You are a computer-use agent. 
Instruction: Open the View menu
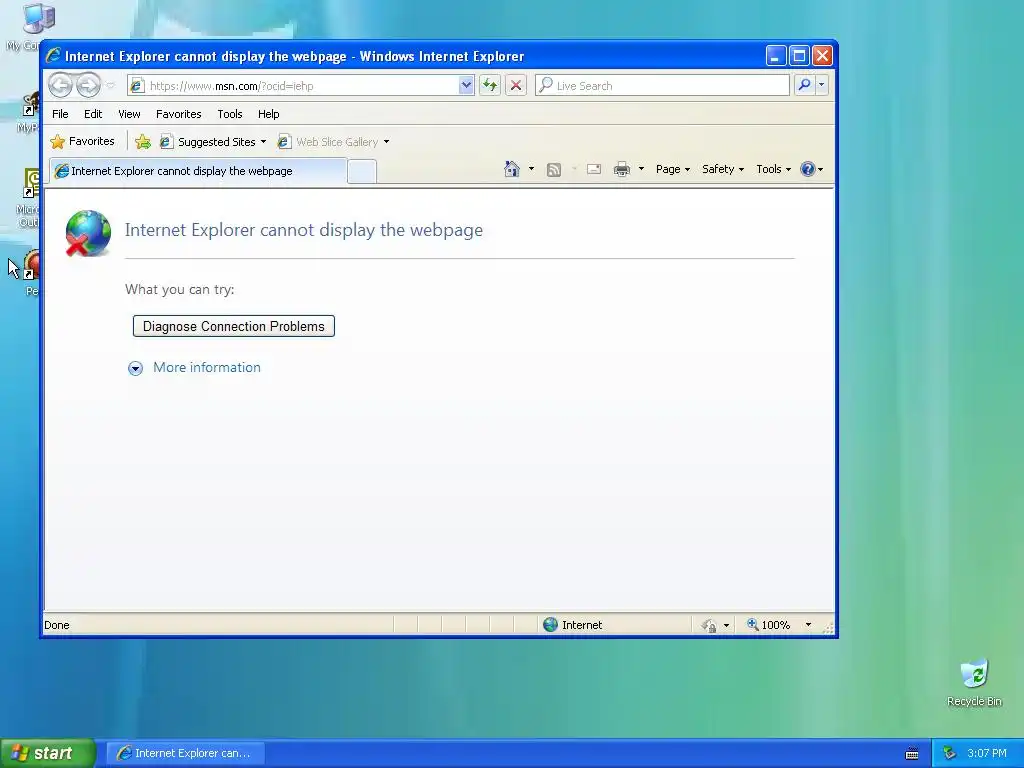point(129,114)
